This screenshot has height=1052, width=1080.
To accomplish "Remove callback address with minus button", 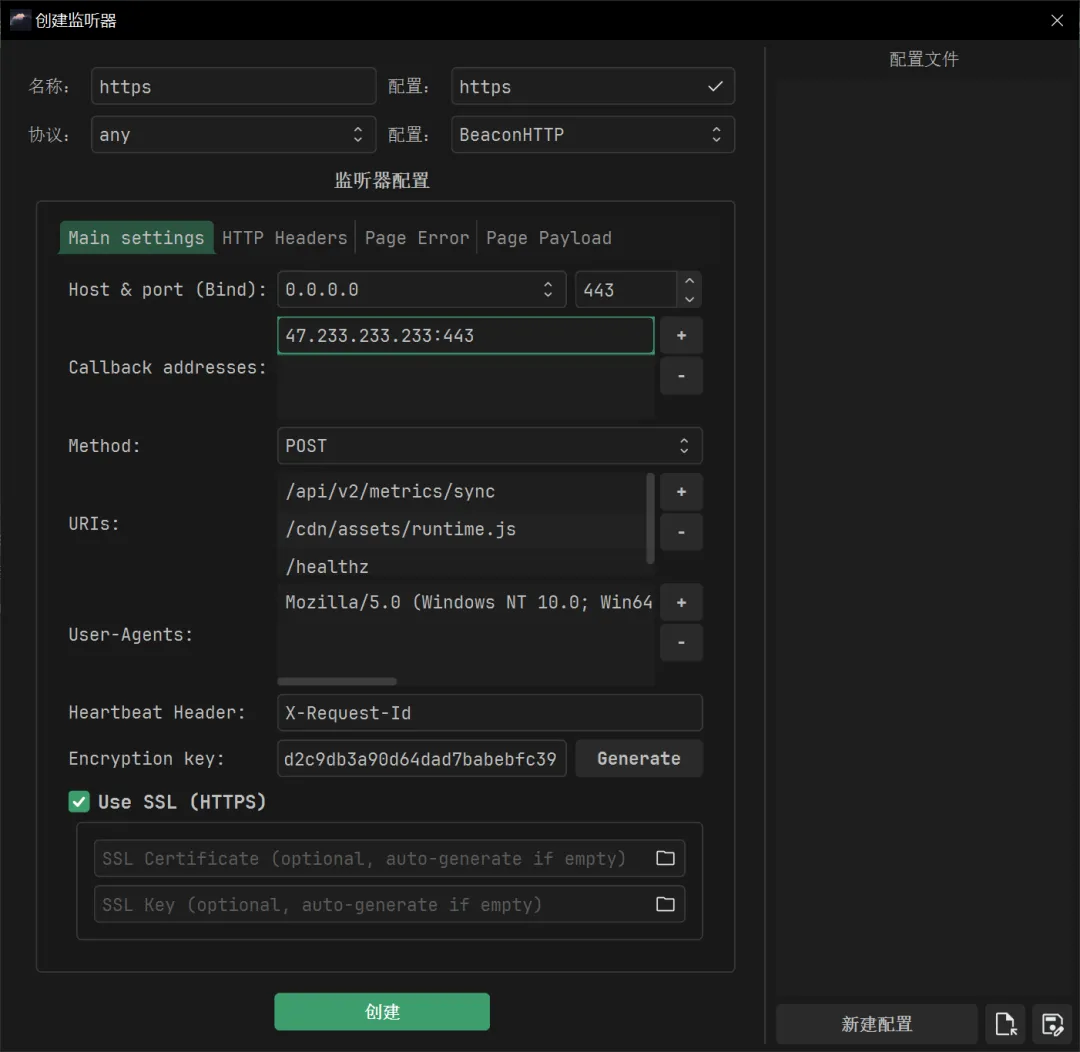I will 681,375.
